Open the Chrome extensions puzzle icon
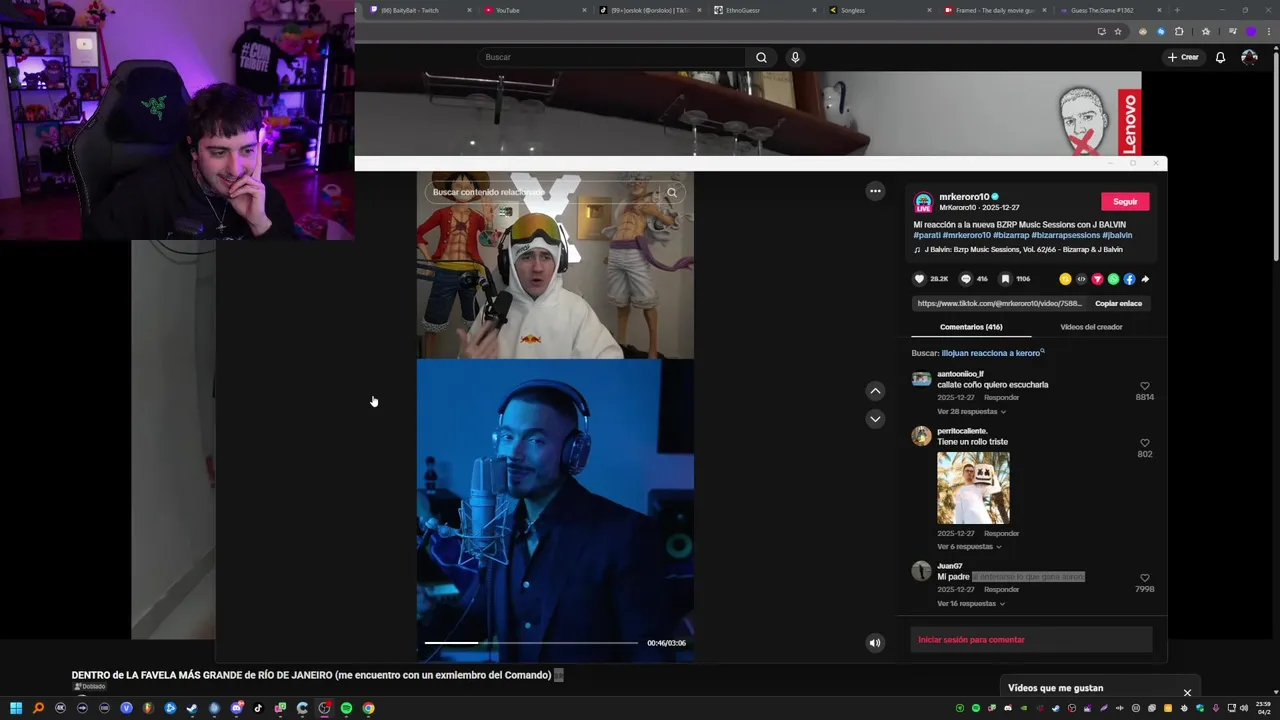1280x720 pixels. tap(1178, 31)
